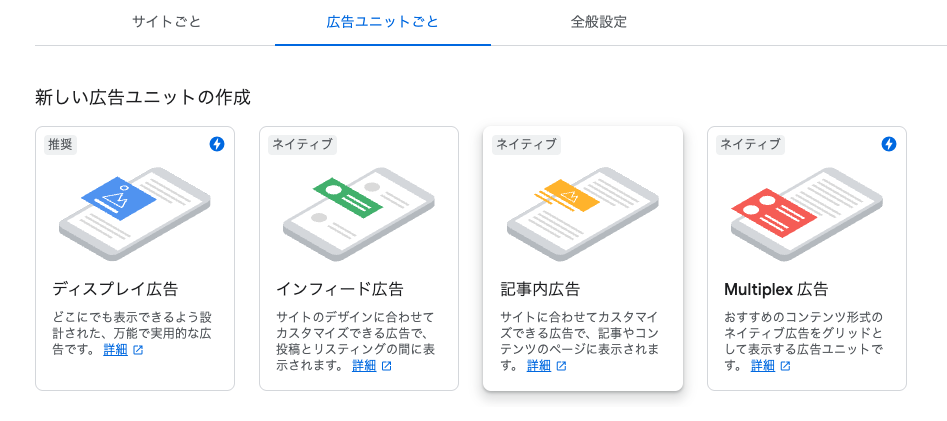Open 詳細 link for インフィード広告
The image size is (947, 421).
coord(364,366)
